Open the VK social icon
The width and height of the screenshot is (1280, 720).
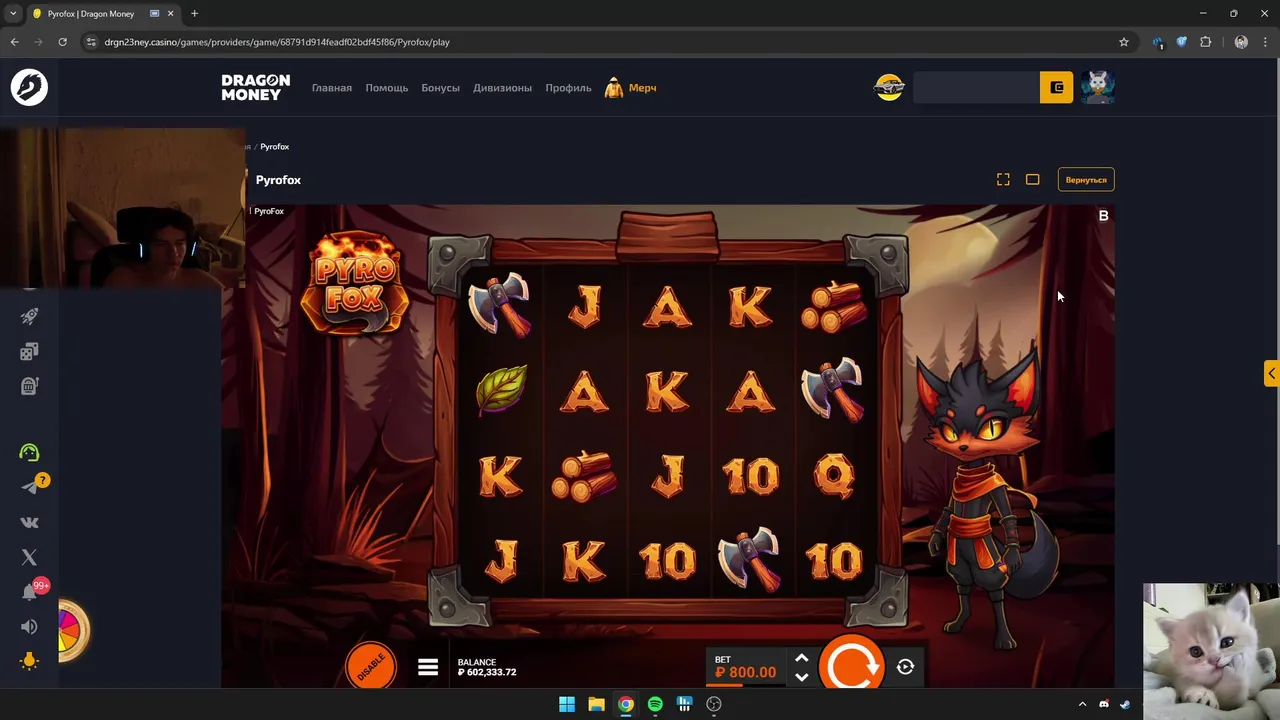point(29,522)
